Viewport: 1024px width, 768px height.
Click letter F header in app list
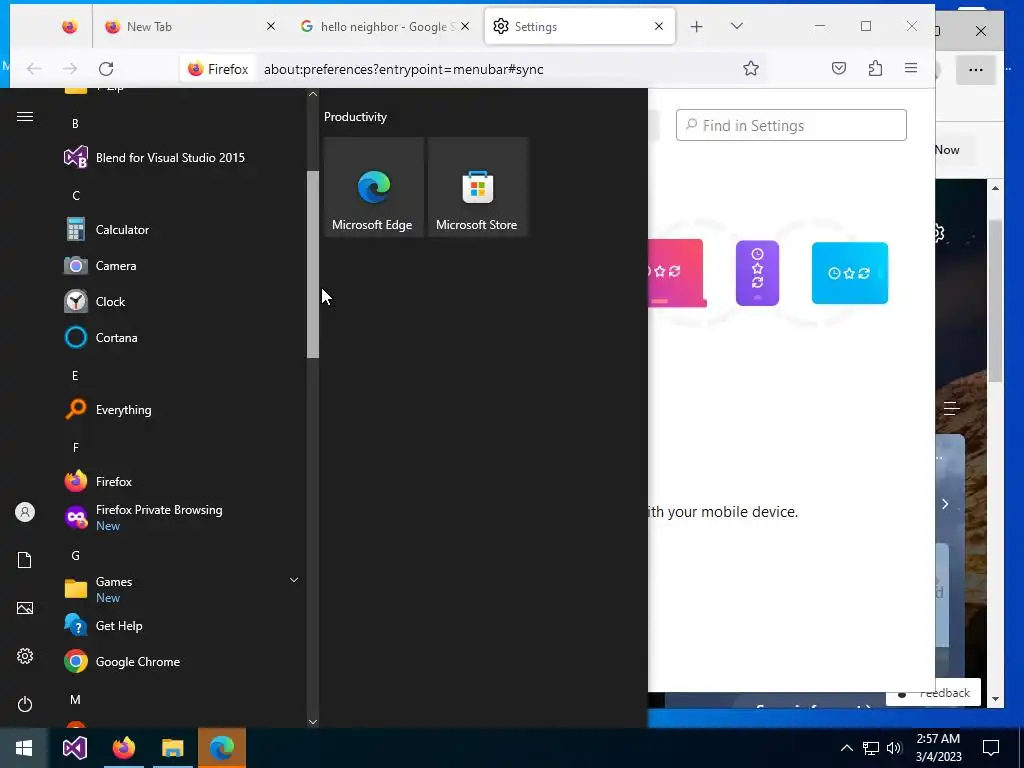click(76, 447)
